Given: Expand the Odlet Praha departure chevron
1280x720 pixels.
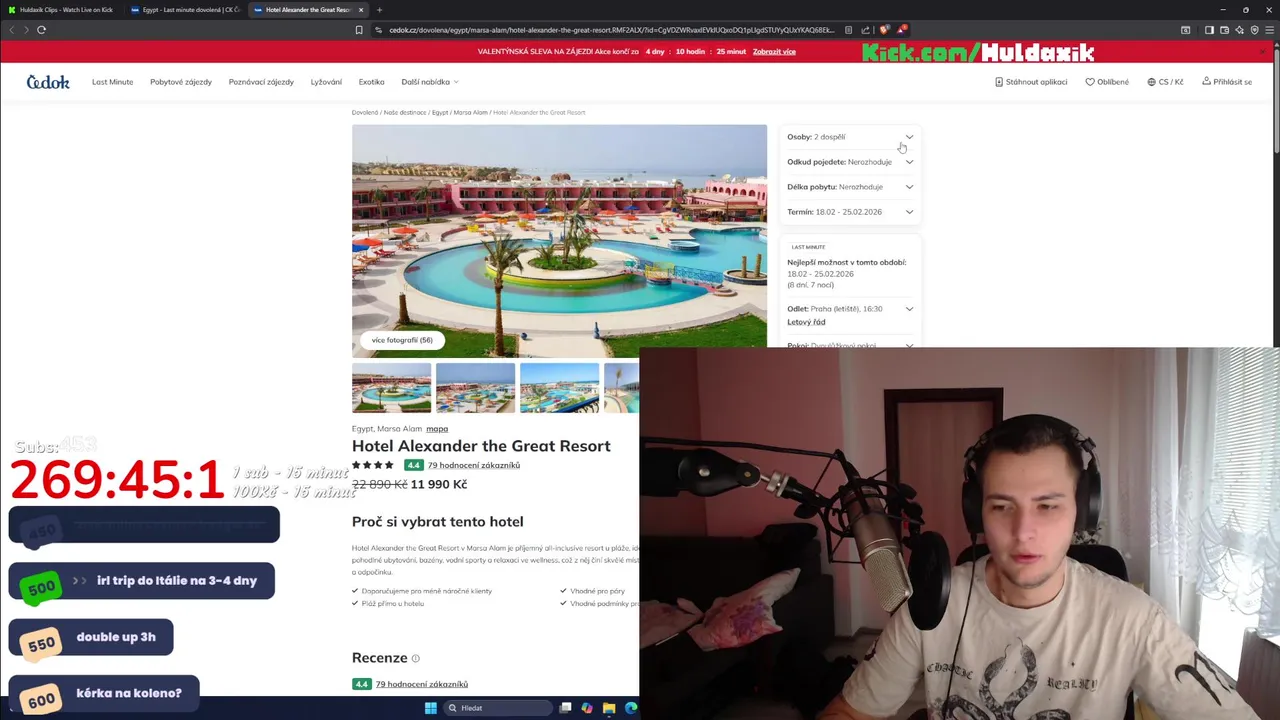Looking at the screenshot, I should click(x=909, y=309).
